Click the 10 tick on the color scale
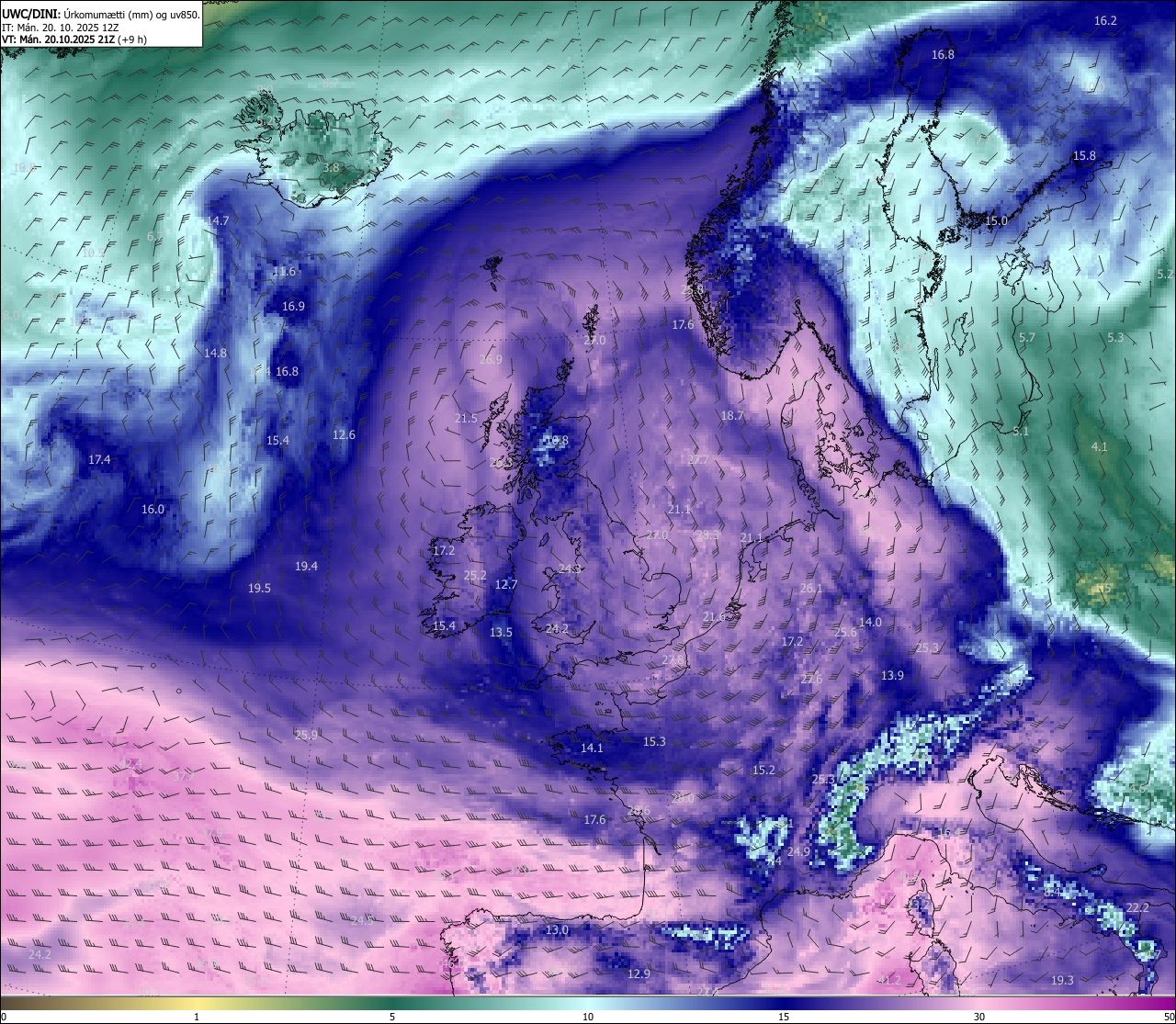 coord(588,1017)
